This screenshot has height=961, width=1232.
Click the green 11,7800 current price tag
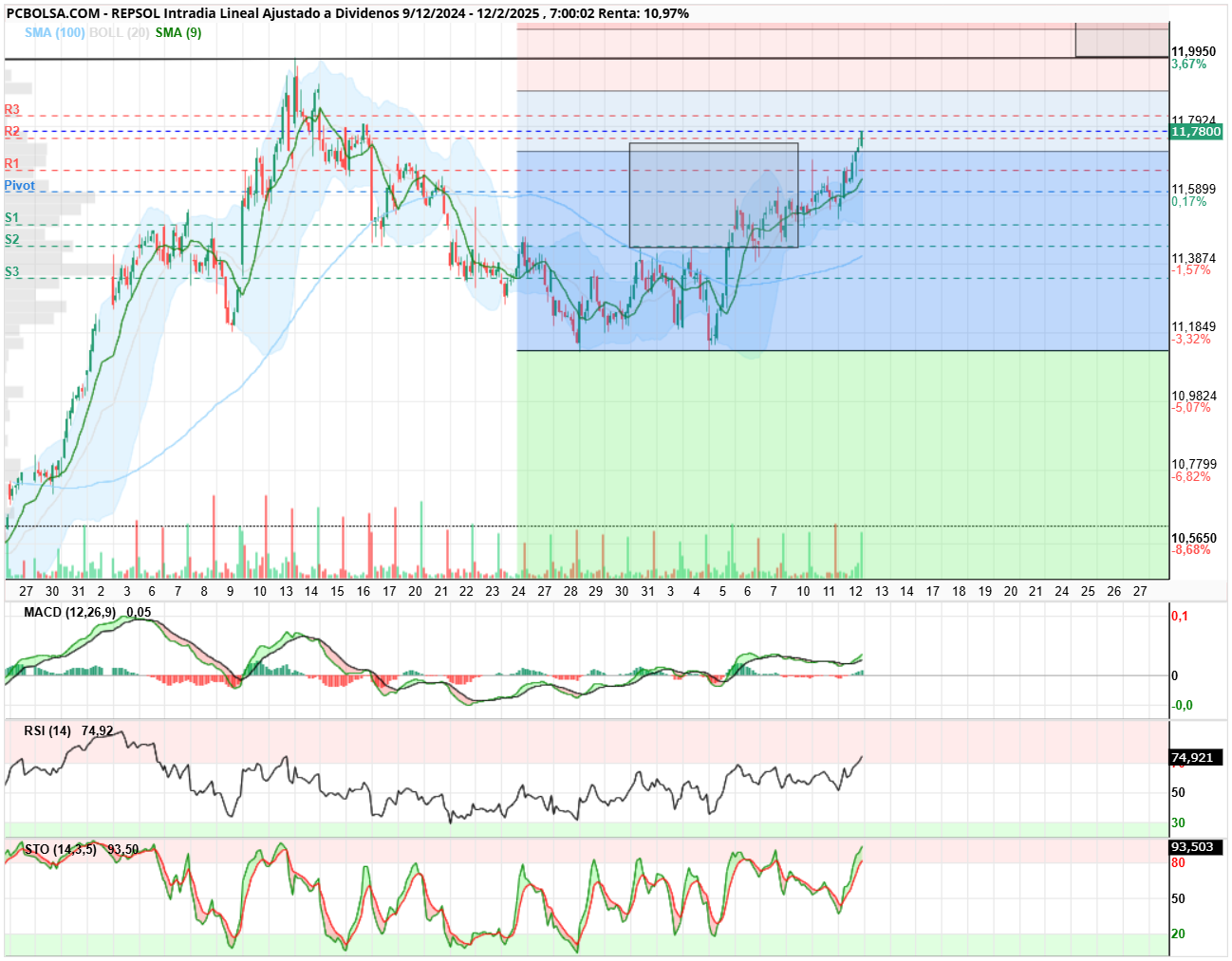1196,132
